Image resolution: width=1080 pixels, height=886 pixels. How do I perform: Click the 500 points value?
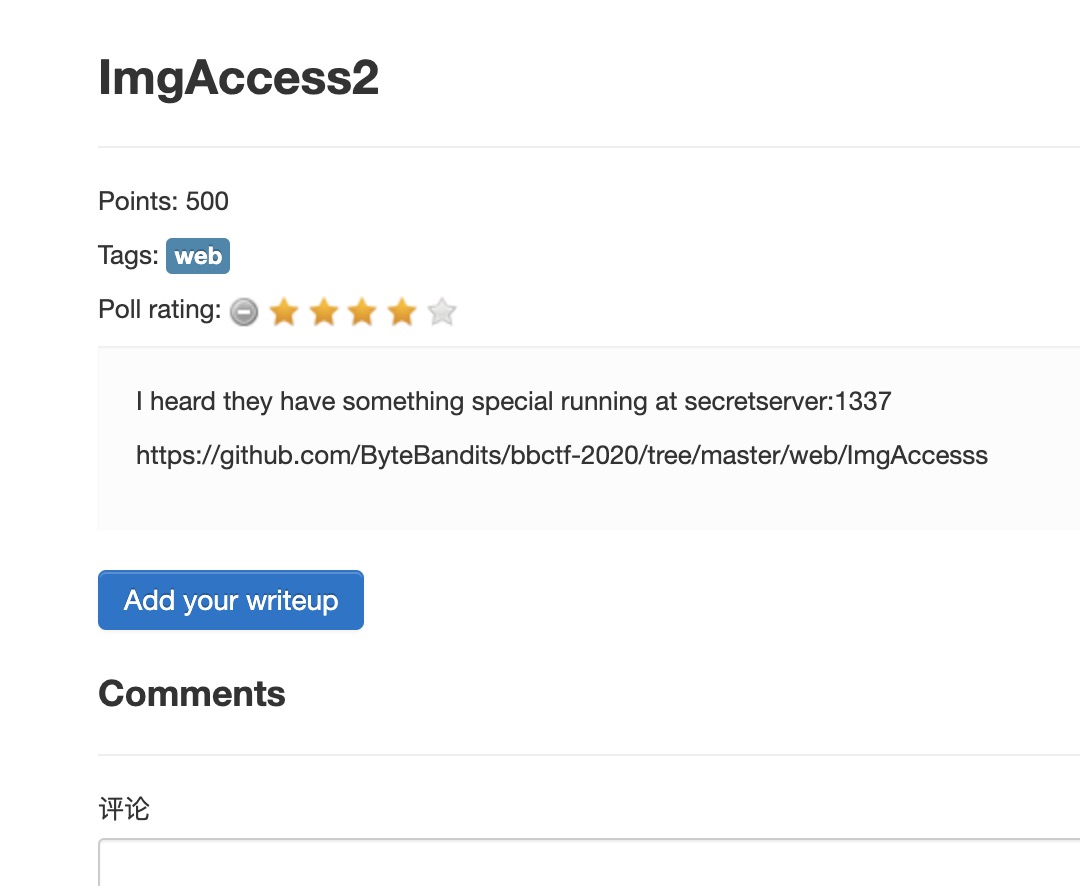click(207, 202)
